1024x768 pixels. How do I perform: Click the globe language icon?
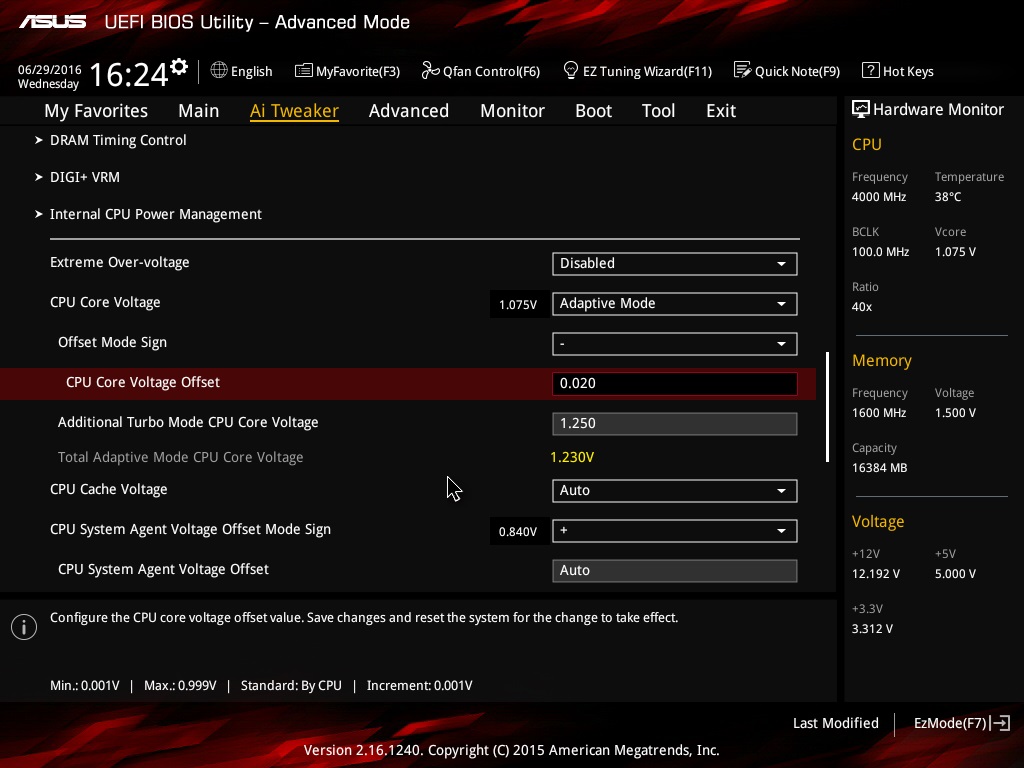(x=219, y=71)
